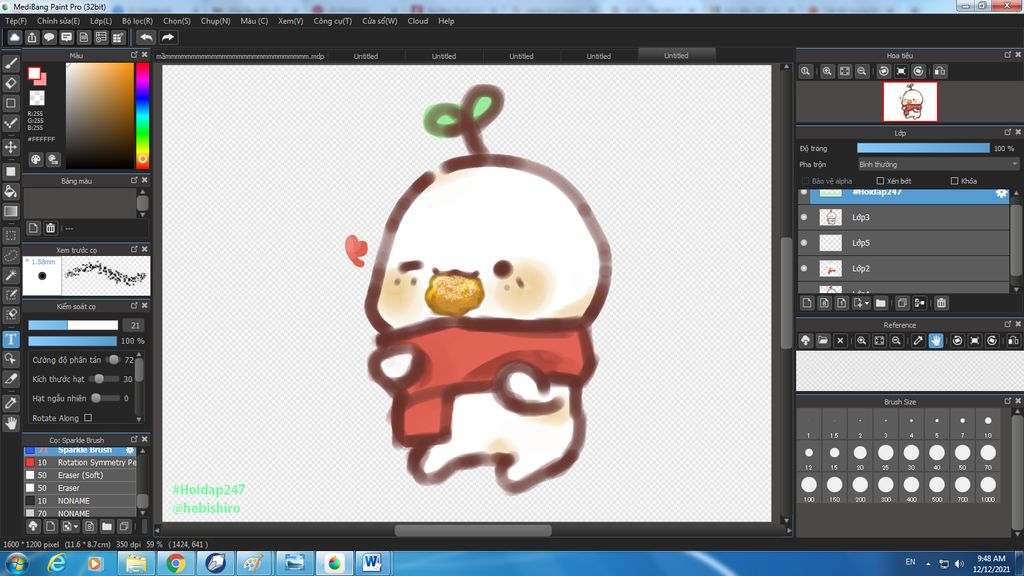Screen dimensions: 1024x576
Task: Select the rectangular selection tool
Action: [10, 236]
